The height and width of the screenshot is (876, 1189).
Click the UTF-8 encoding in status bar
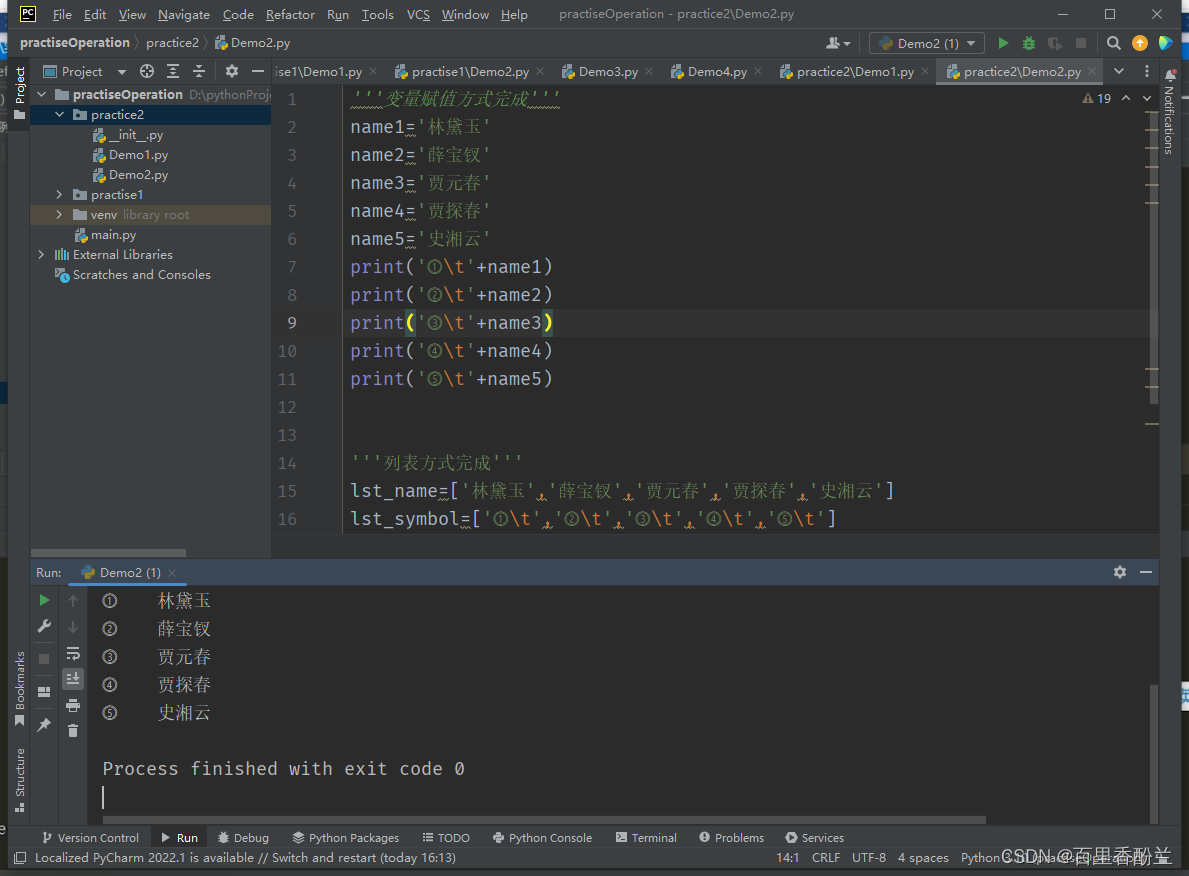(868, 858)
